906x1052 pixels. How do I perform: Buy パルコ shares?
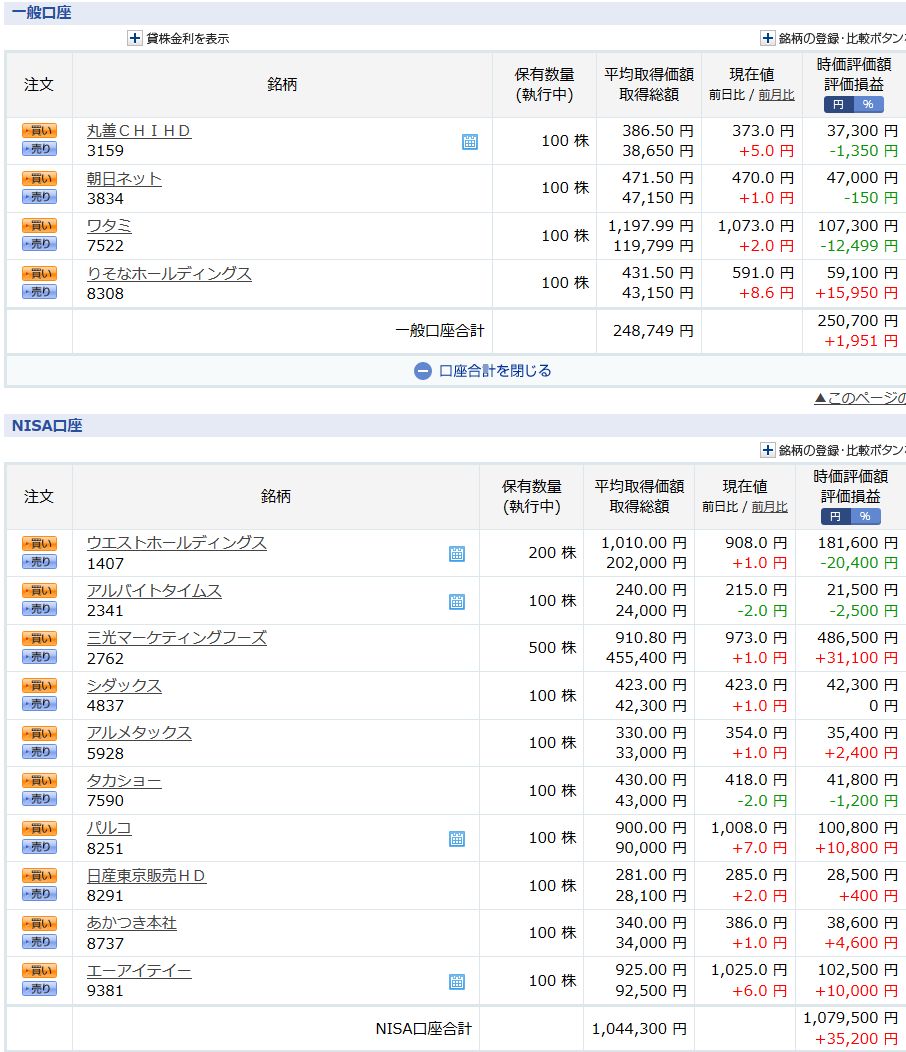point(39,829)
